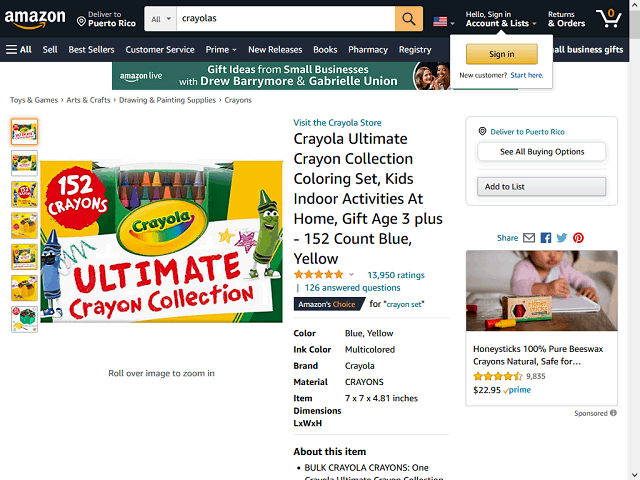Viewport: 640px width, 480px height.
Task: Go to Customer Service page
Action: point(160,50)
